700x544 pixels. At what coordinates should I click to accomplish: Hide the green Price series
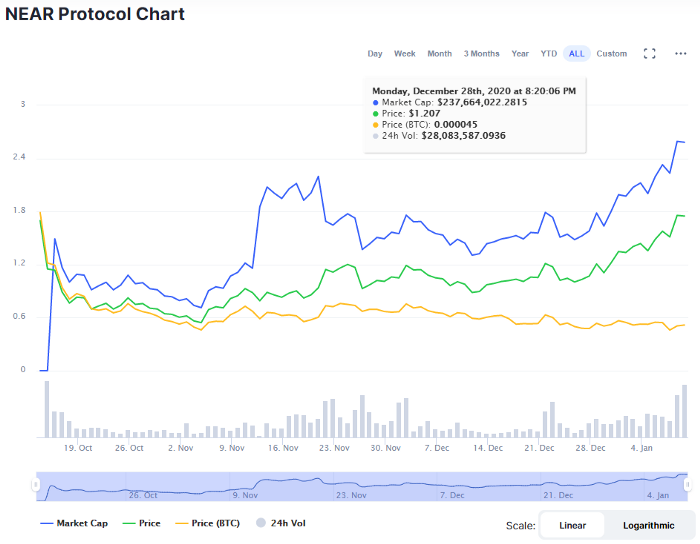(x=141, y=523)
